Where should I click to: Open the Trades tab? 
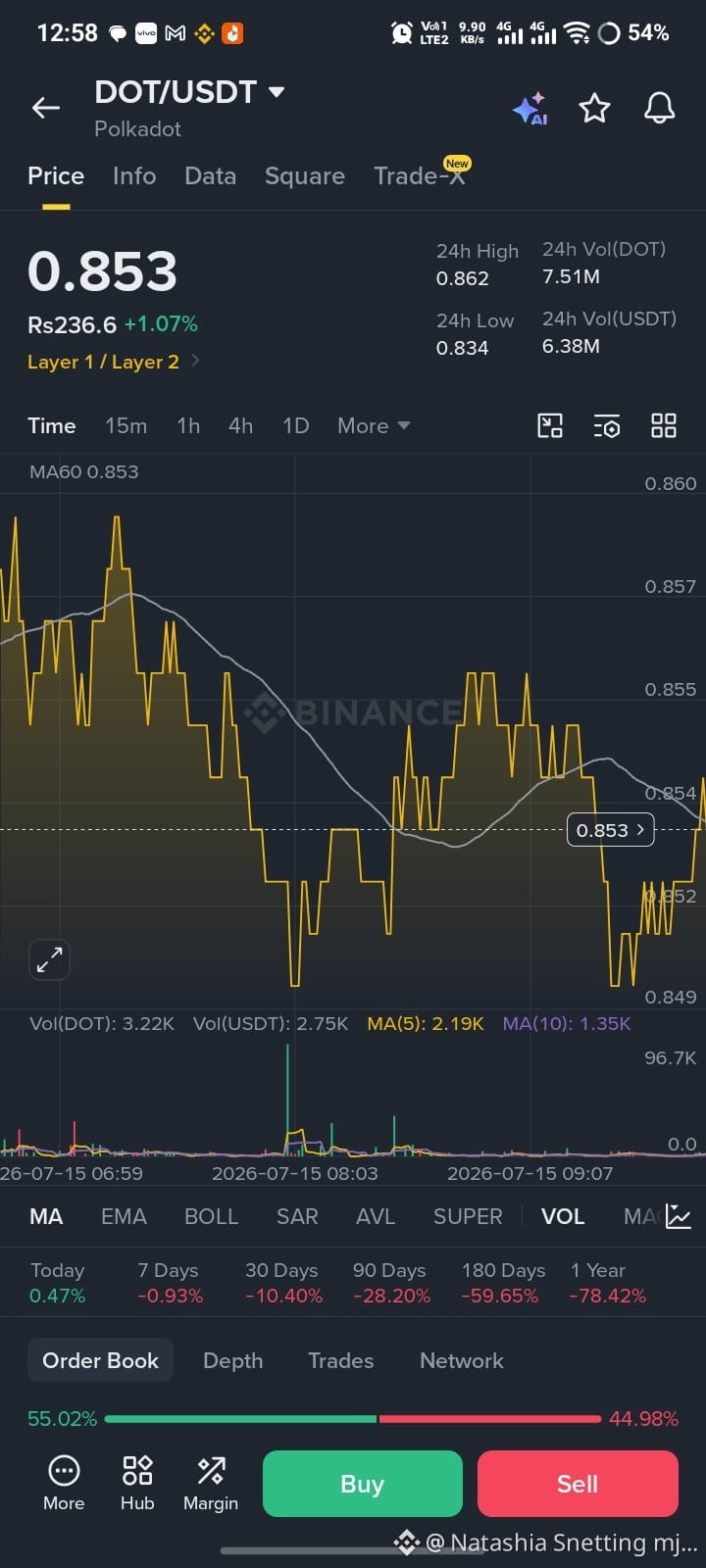[x=340, y=1360]
